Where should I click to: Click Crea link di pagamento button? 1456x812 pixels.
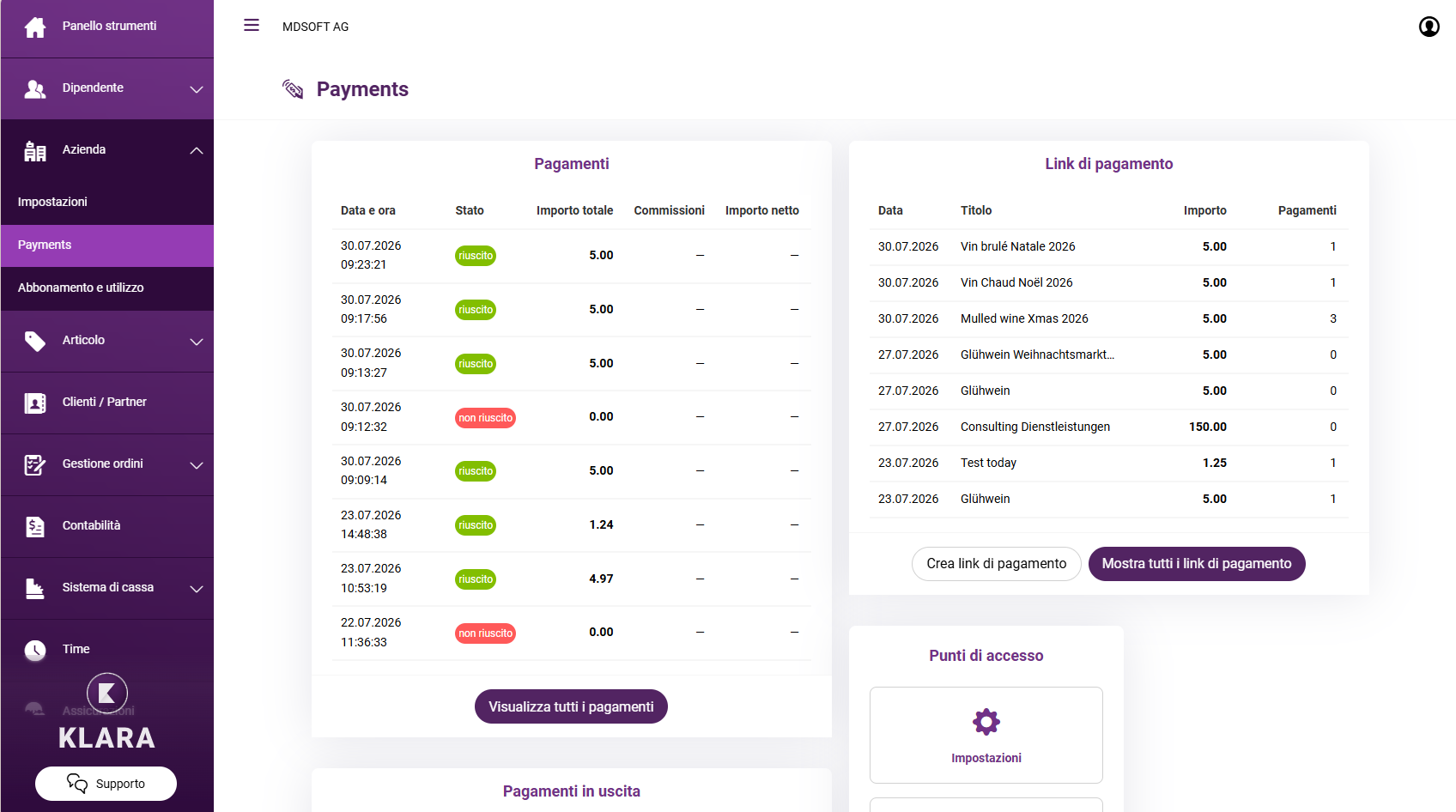997,564
